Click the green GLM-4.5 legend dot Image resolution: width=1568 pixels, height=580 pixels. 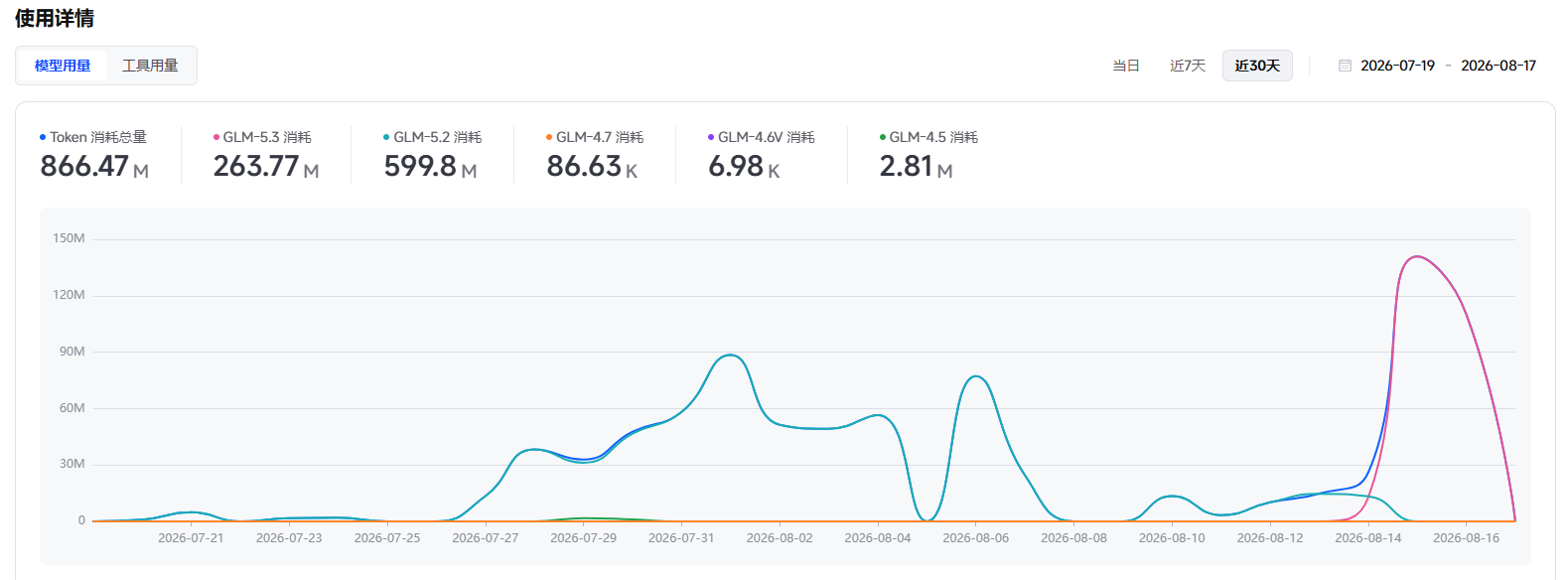(x=883, y=137)
